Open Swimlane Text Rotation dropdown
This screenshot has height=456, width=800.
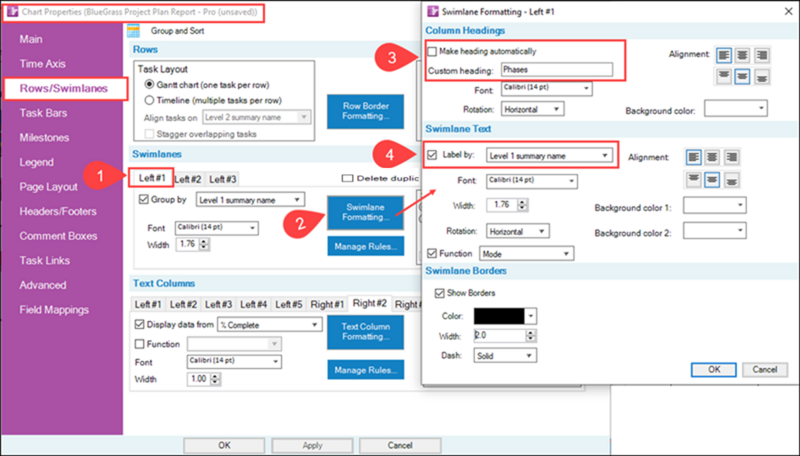pos(517,232)
